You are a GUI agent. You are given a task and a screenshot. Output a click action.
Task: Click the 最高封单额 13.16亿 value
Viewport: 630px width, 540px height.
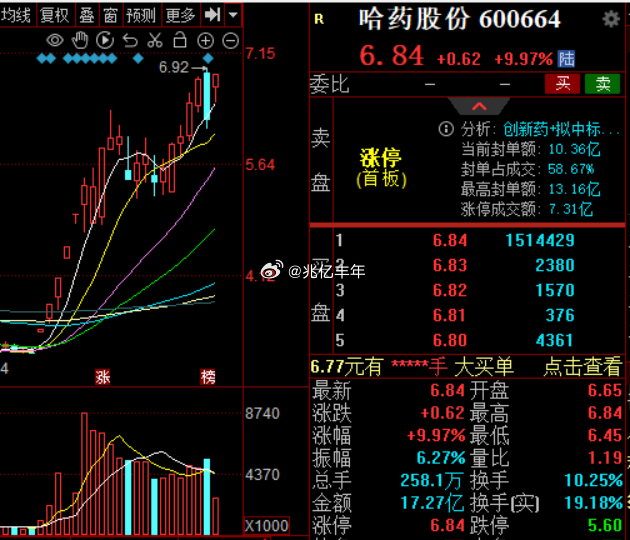(574, 189)
